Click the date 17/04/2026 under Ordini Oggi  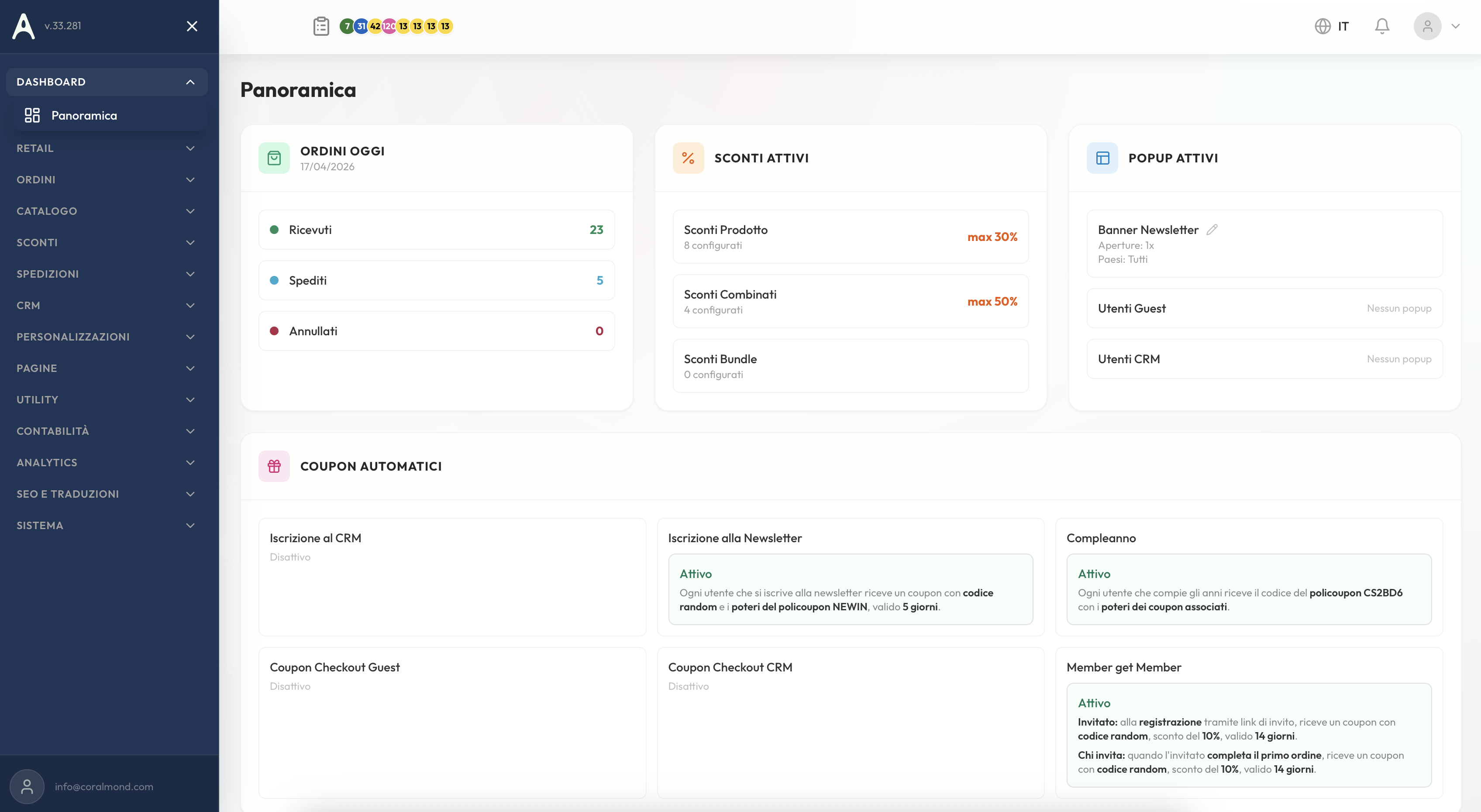(327, 167)
